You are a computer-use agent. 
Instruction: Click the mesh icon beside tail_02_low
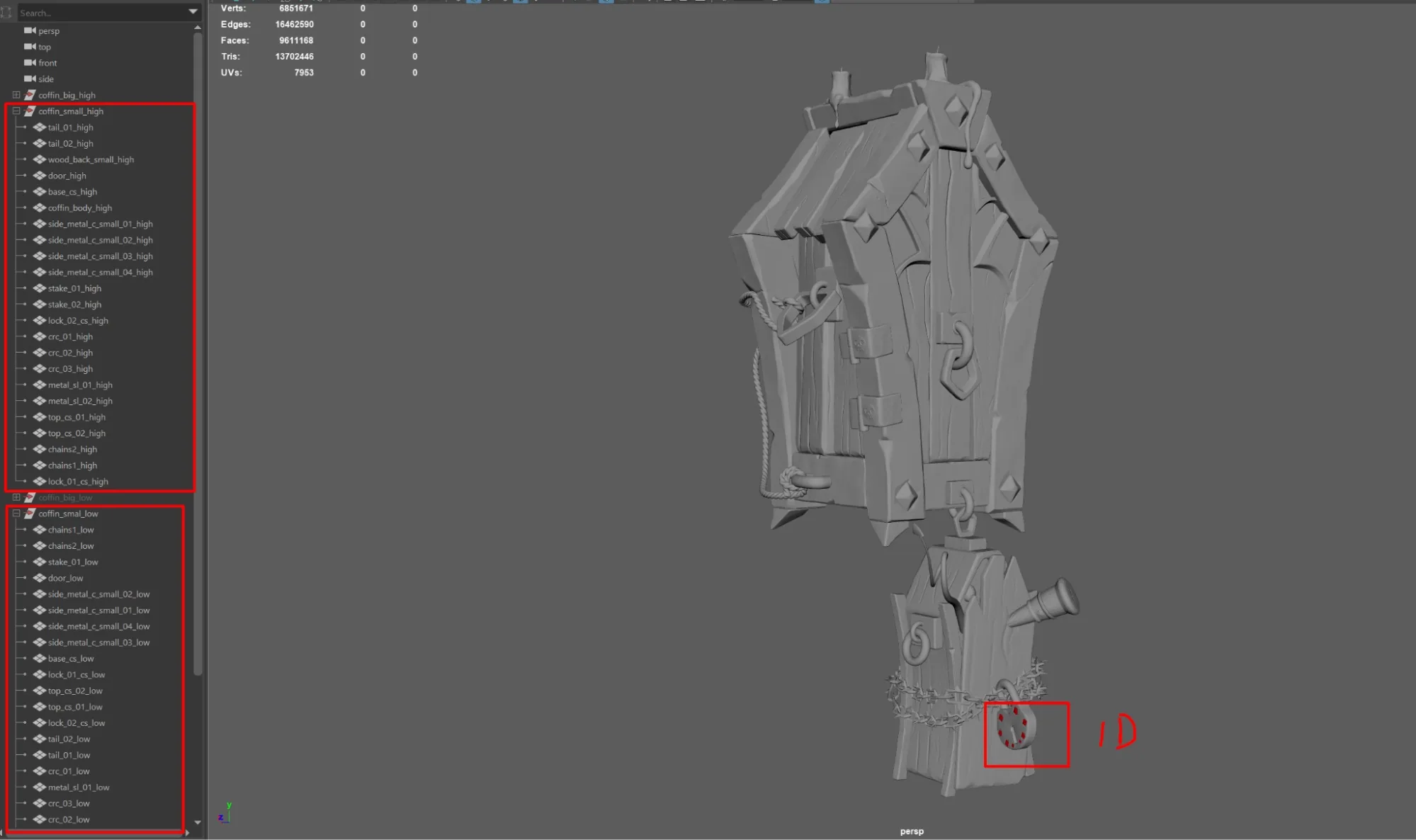(40, 739)
